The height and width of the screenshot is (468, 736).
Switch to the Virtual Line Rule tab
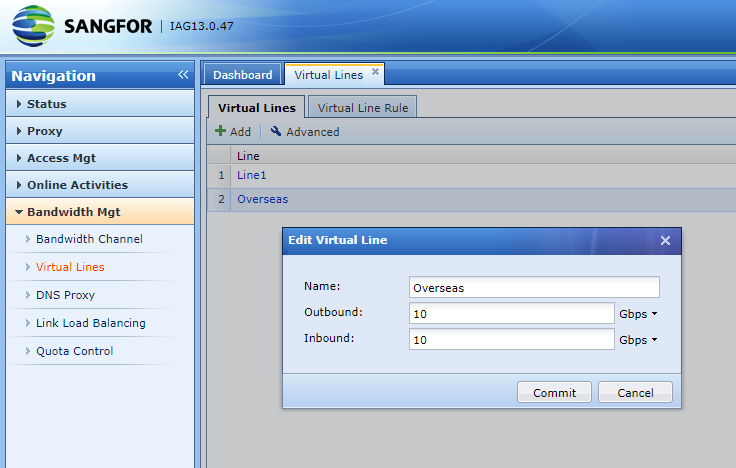tap(363, 107)
